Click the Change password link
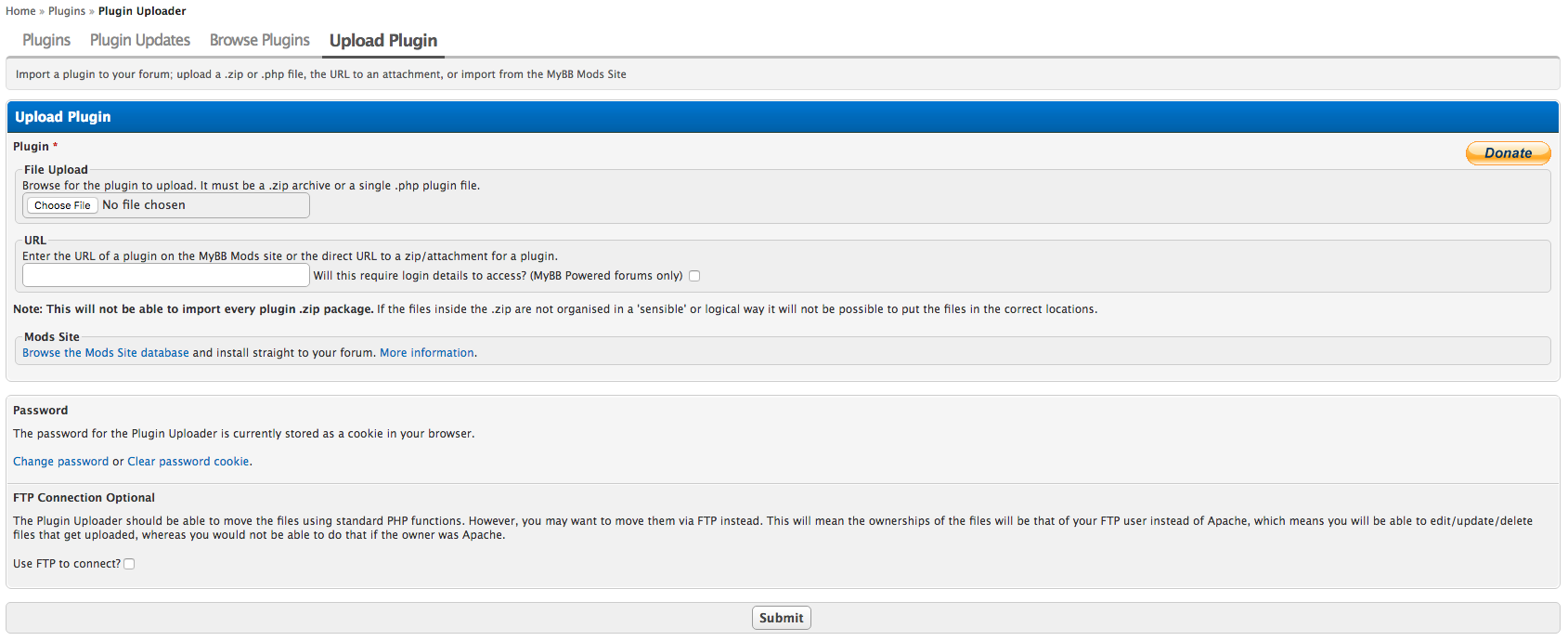The width and height of the screenshot is (1568, 641). [60, 462]
